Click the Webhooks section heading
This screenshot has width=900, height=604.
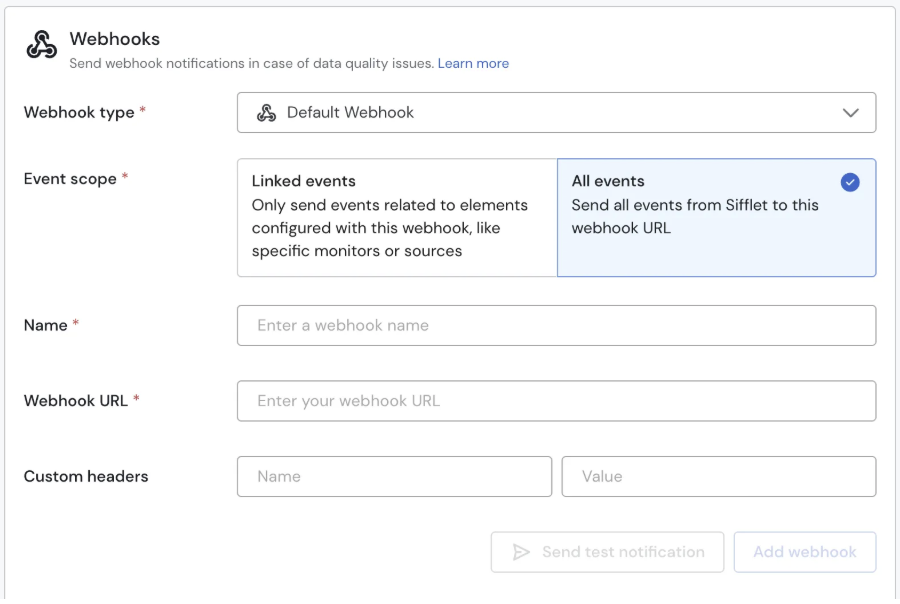pos(114,39)
